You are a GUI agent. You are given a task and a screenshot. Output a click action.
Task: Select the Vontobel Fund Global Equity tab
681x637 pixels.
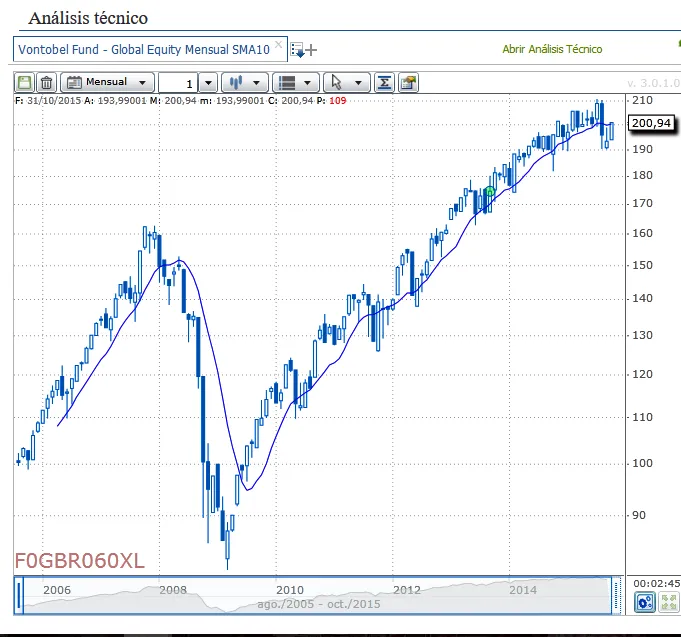point(145,49)
